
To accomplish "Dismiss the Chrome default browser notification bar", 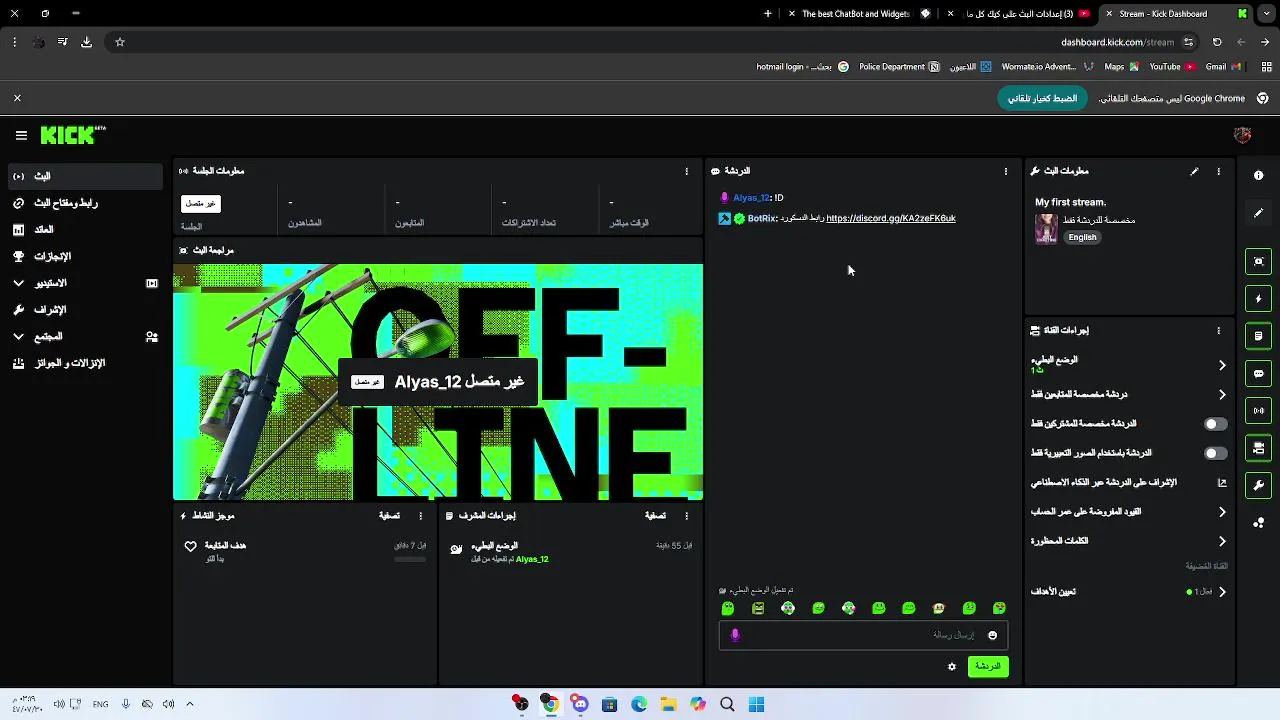I will (17, 98).
